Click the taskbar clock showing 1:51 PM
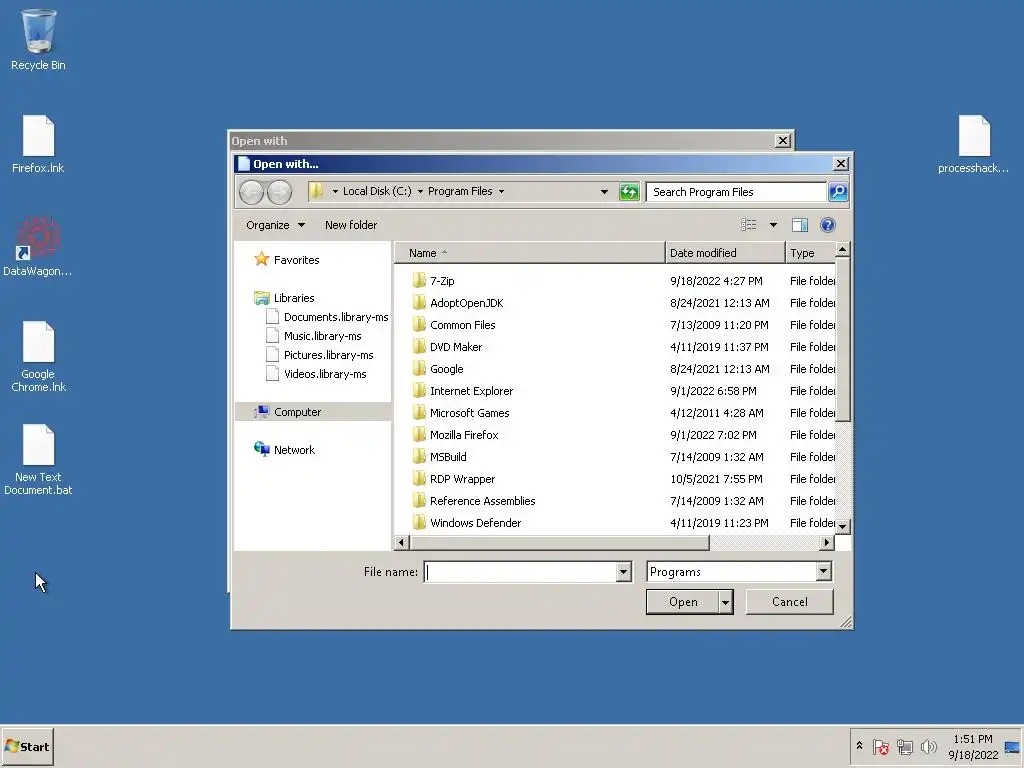This screenshot has height=768, width=1024. point(973,746)
